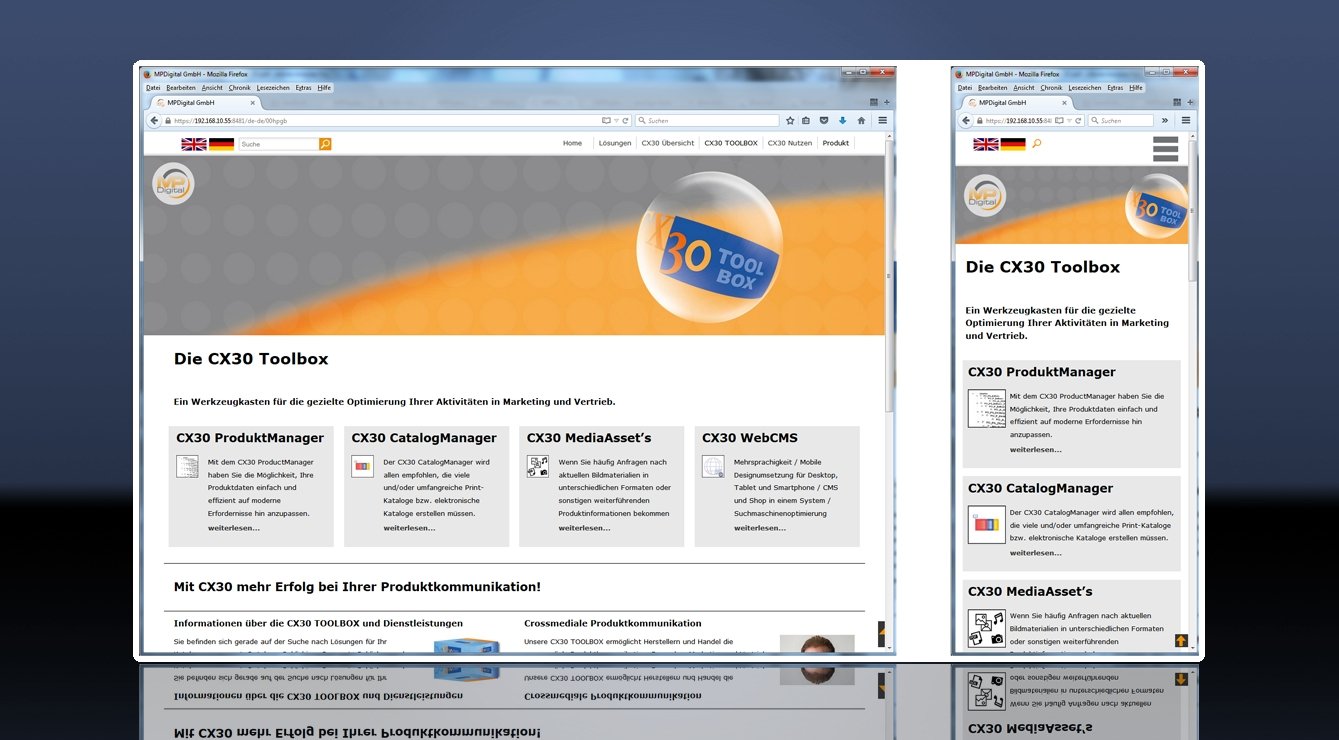Open the CX30 Nutzen navigation link
1339x740 pixels.
pos(790,143)
